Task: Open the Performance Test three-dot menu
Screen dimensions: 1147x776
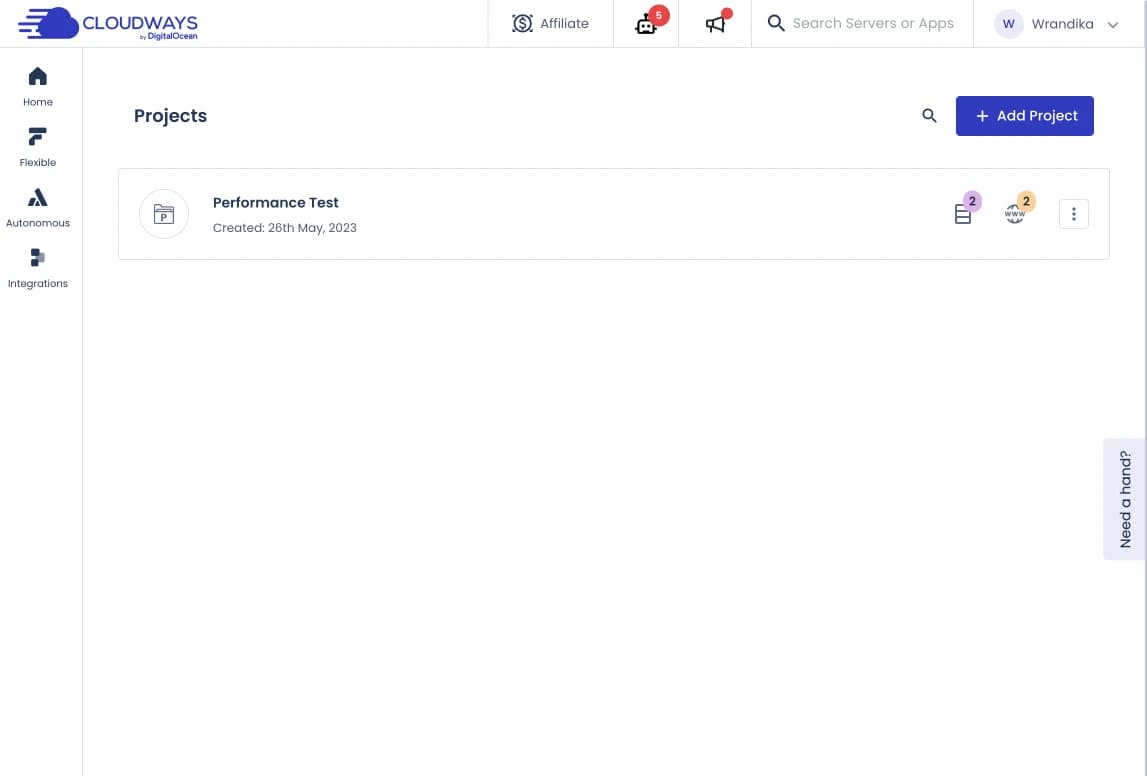Action: 1073,214
